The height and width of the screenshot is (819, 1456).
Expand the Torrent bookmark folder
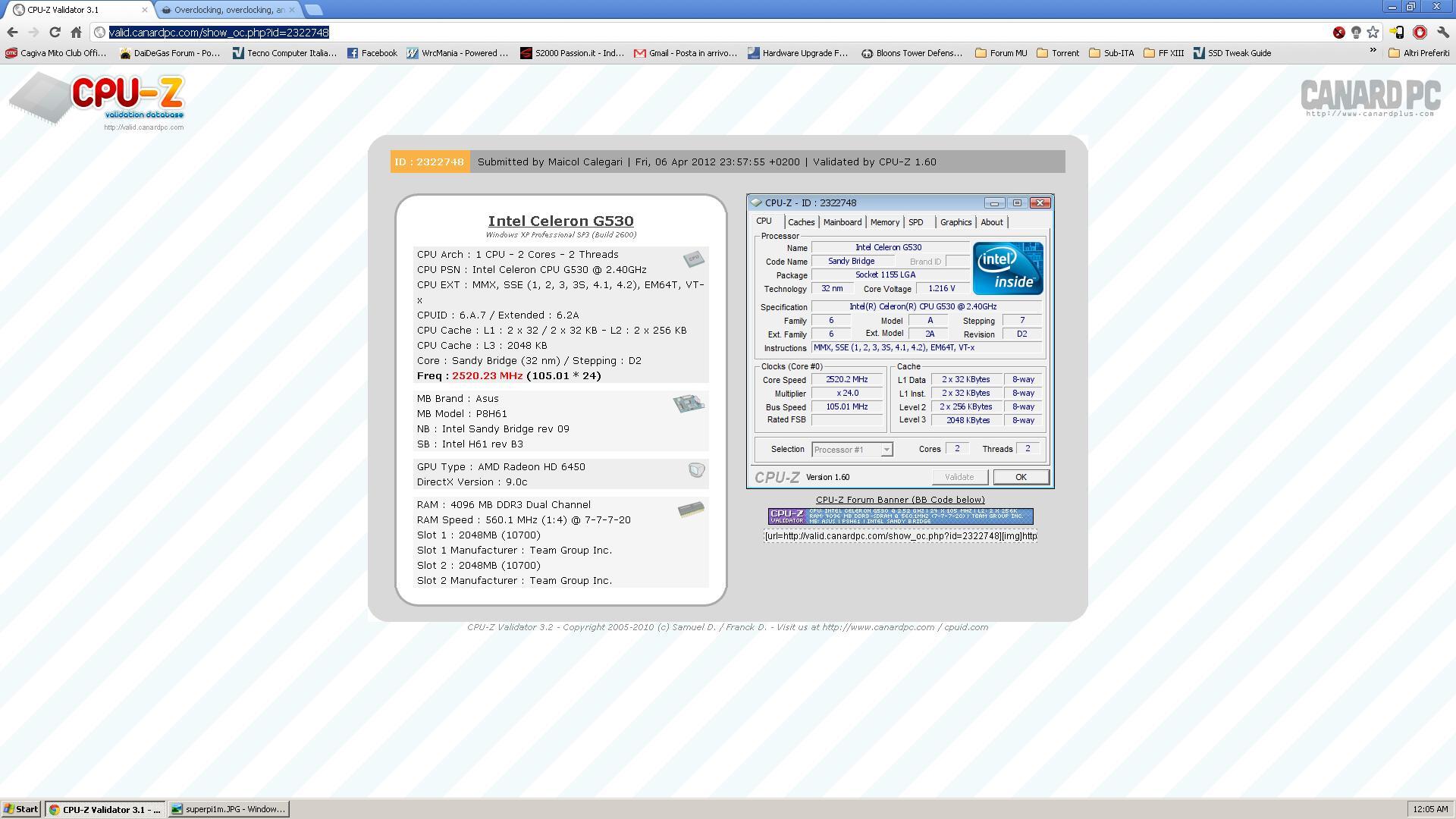click(x=1058, y=53)
